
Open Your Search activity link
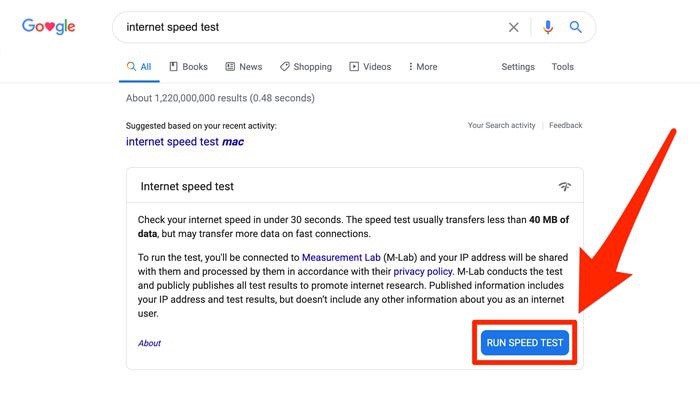(x=501, y=125)
